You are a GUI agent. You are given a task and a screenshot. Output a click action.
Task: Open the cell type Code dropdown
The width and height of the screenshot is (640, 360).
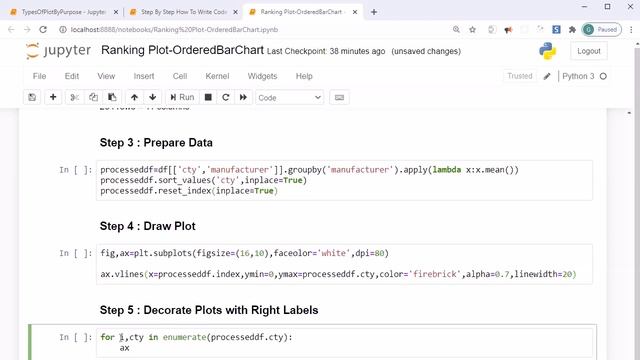pyautogui.click(x=289, y=98)
